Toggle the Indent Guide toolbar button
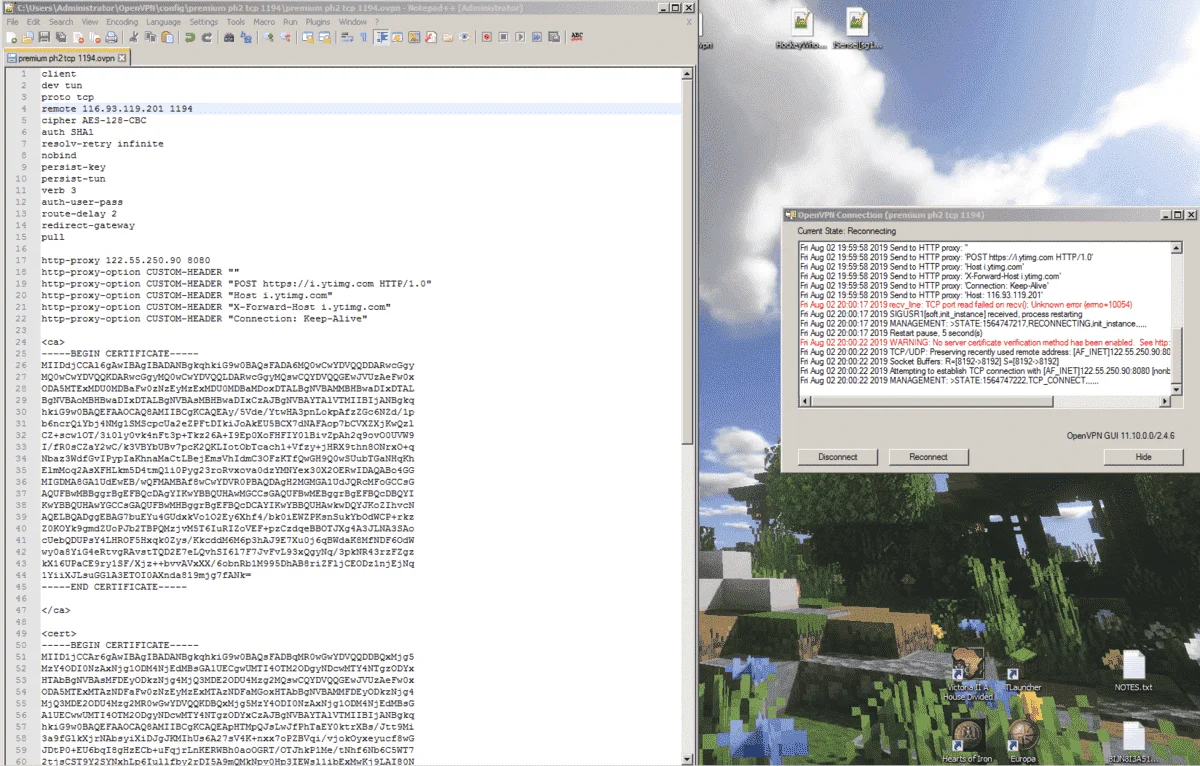This screenshot has width=1200, height=766. click(x=383, y=37)
